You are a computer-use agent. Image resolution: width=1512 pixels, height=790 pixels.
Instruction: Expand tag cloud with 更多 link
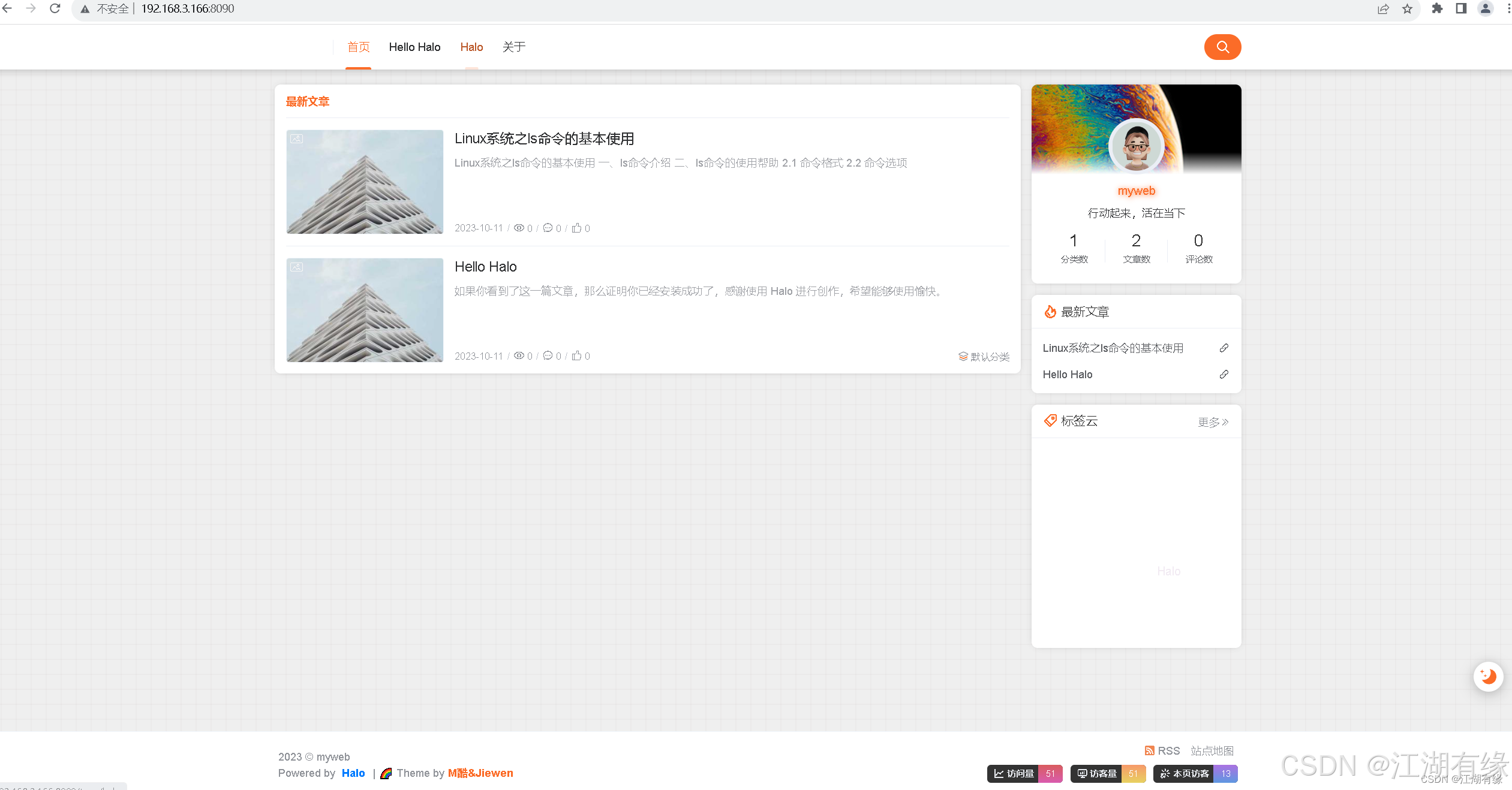(x=1213, y=422)
